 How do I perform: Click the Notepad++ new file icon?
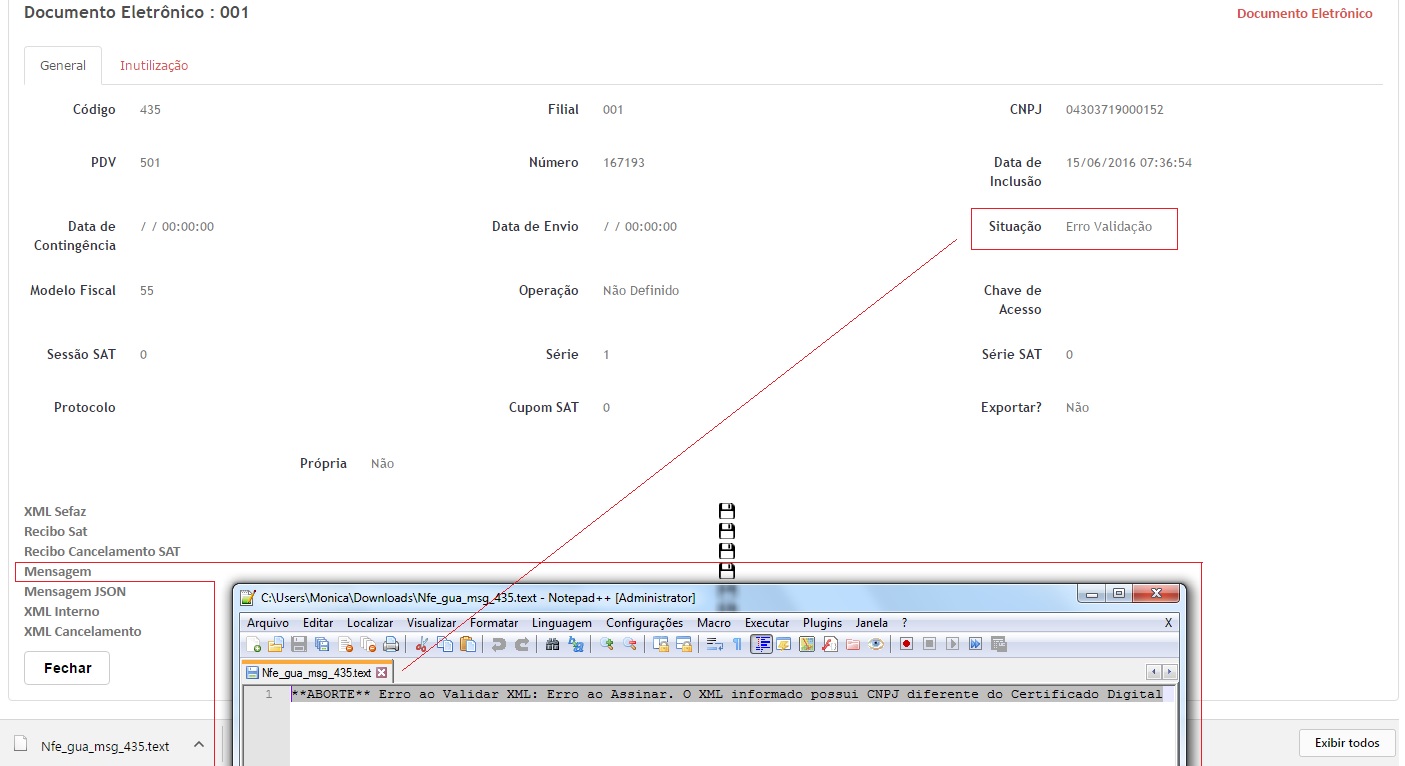tap(255, 645)
